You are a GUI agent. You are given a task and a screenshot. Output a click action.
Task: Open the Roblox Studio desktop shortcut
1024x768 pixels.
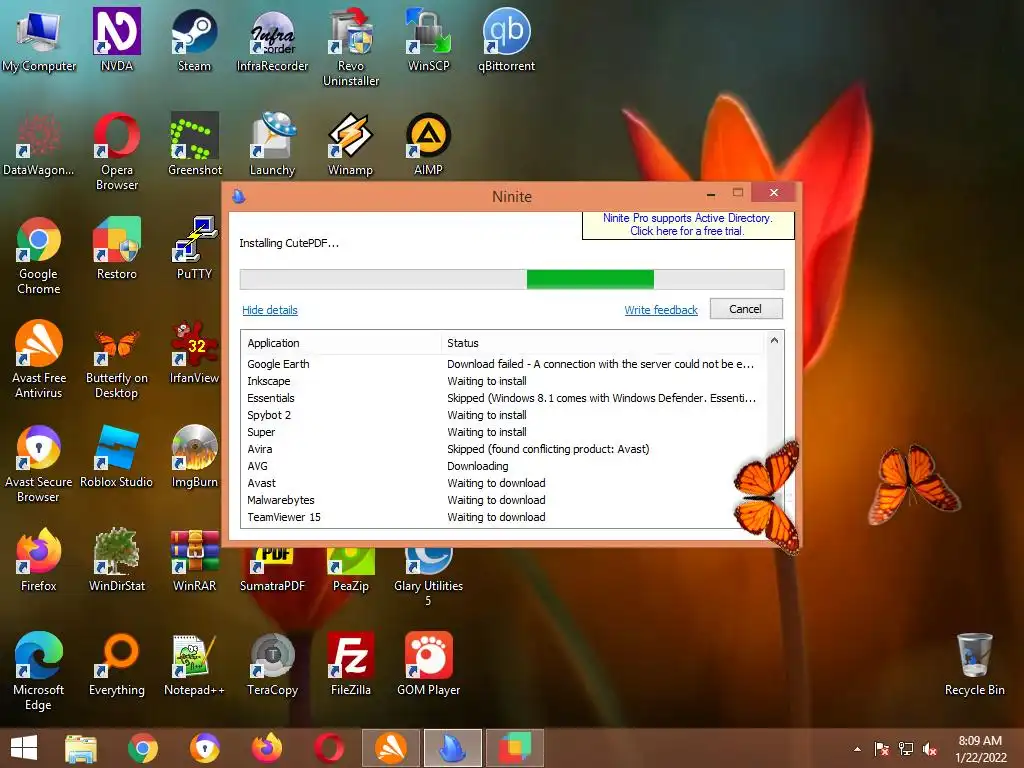[116, 456]
